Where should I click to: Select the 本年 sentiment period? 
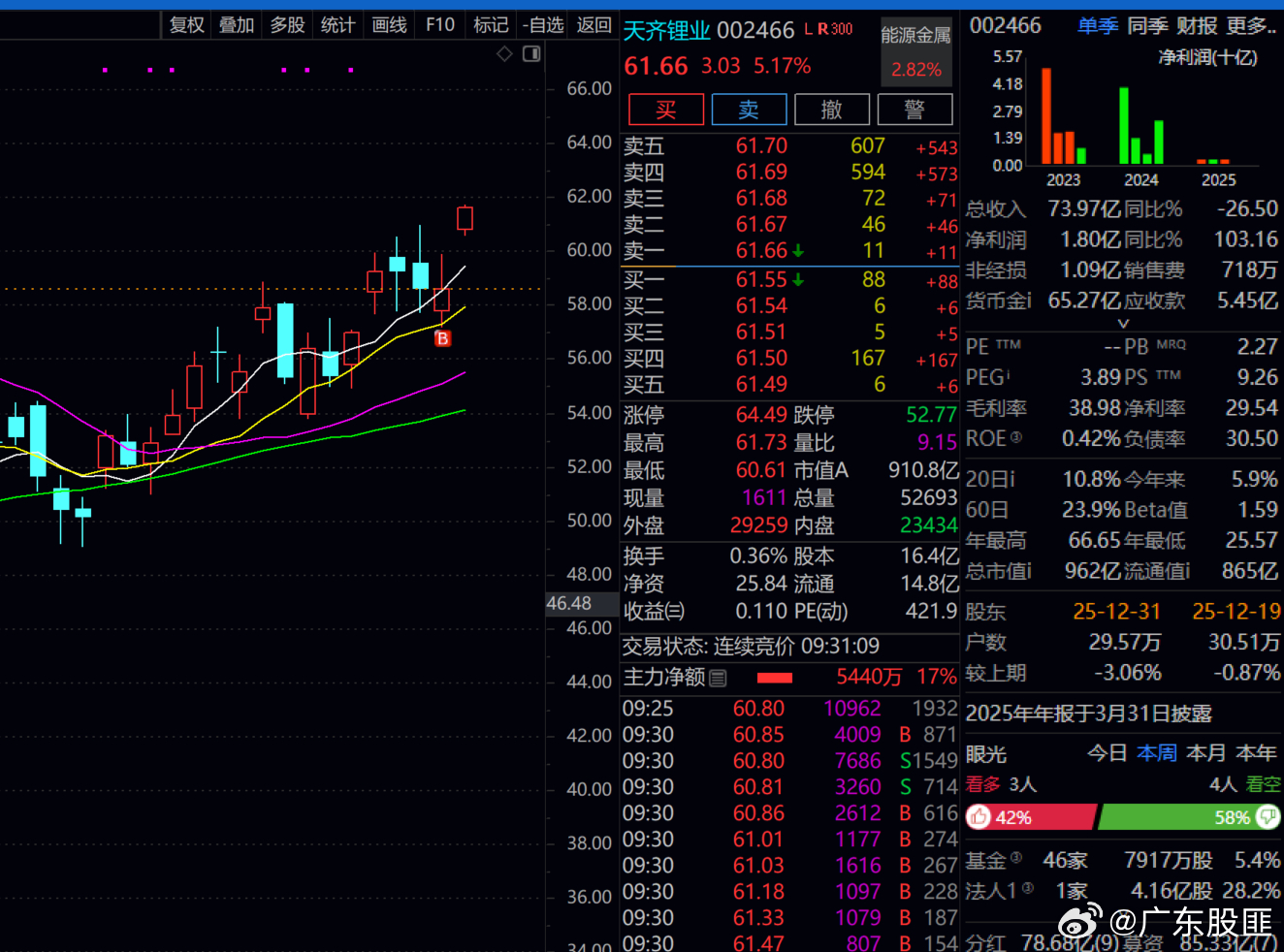(1256, 753)
